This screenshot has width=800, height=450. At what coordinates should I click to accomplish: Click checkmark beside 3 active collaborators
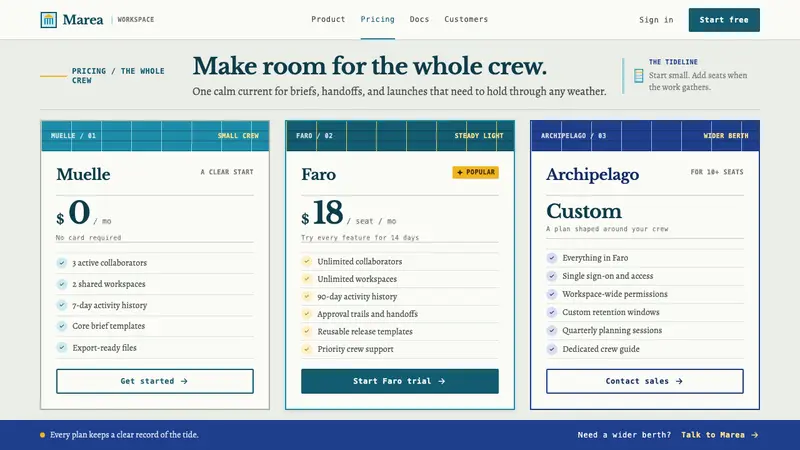coord(62,263)
